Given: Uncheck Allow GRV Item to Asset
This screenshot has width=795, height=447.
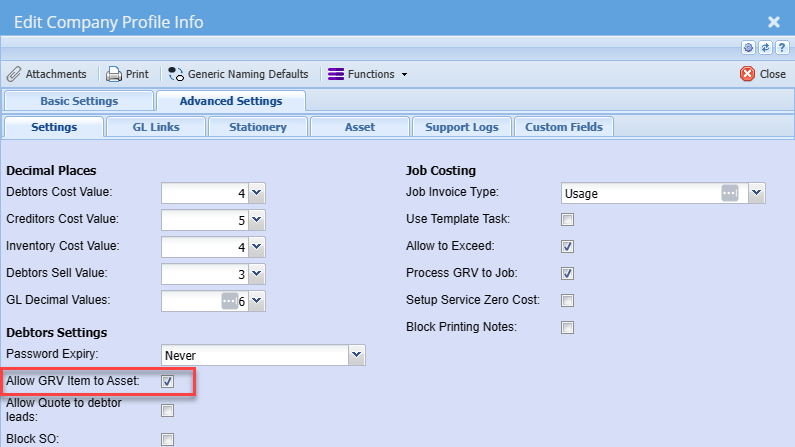Looking at the screenshot, I should tap(168, 381).
